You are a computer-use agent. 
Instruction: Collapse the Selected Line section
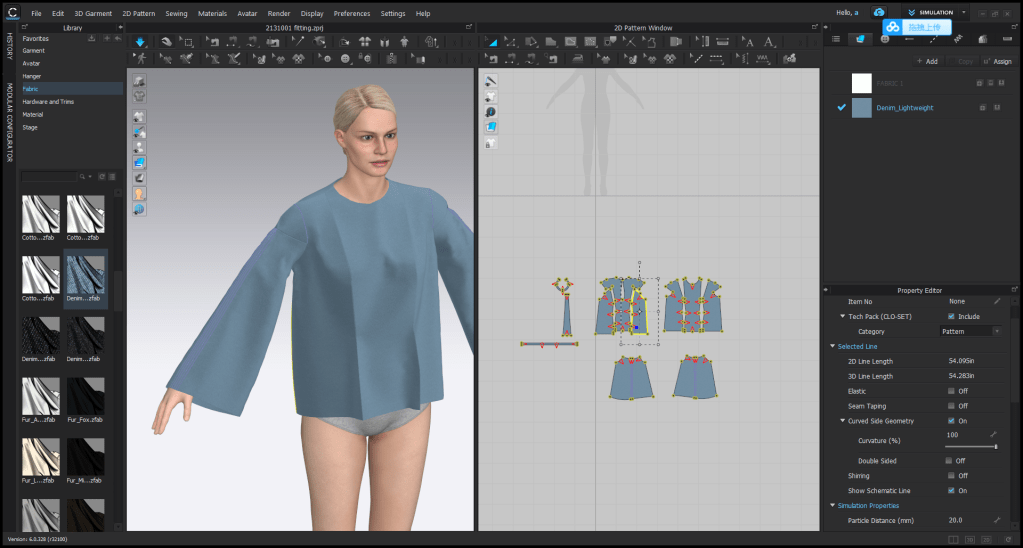[x=832, y=346]
